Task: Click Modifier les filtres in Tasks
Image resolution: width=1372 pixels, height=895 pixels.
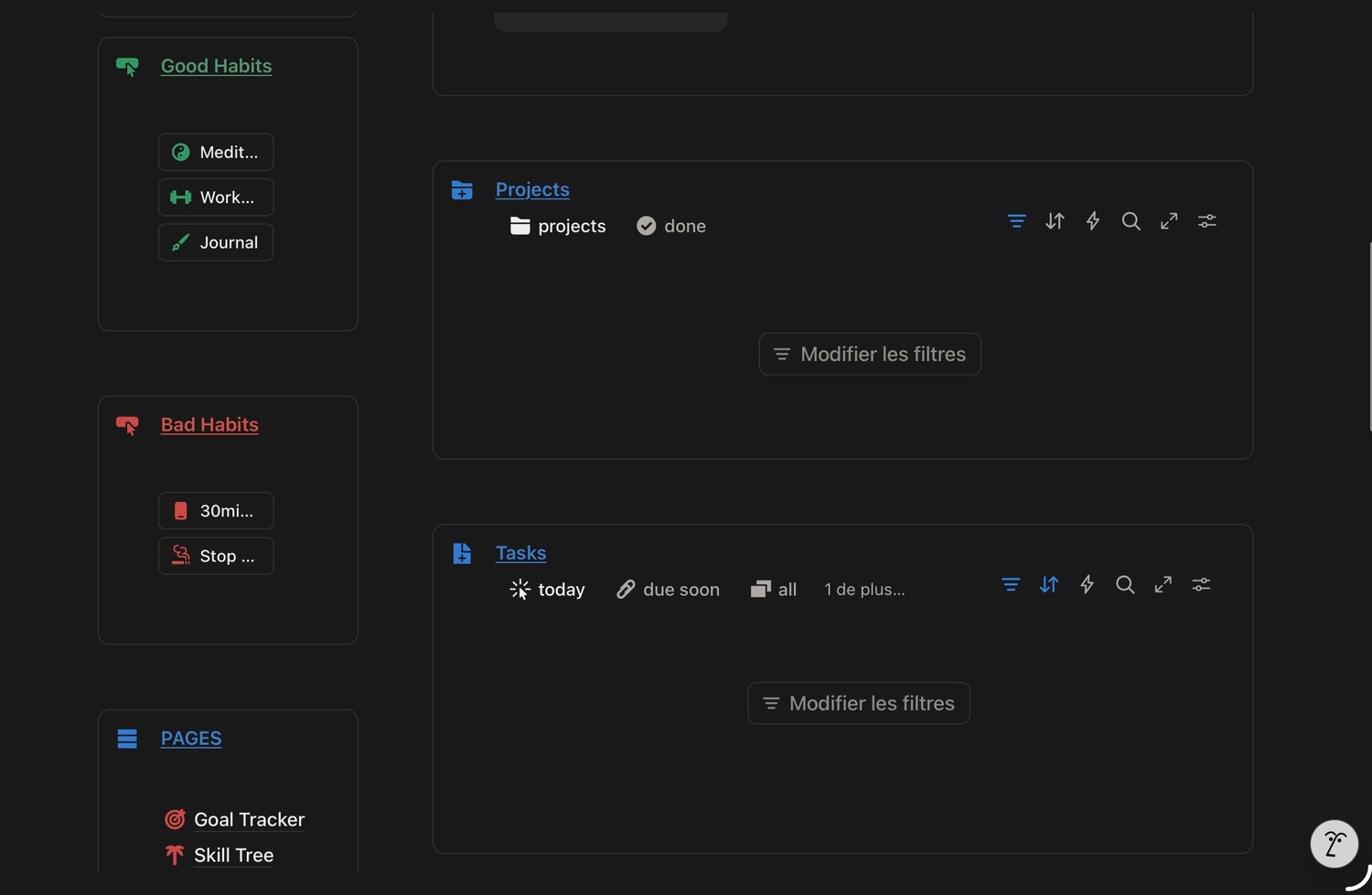Action: (x=859, y=703)
